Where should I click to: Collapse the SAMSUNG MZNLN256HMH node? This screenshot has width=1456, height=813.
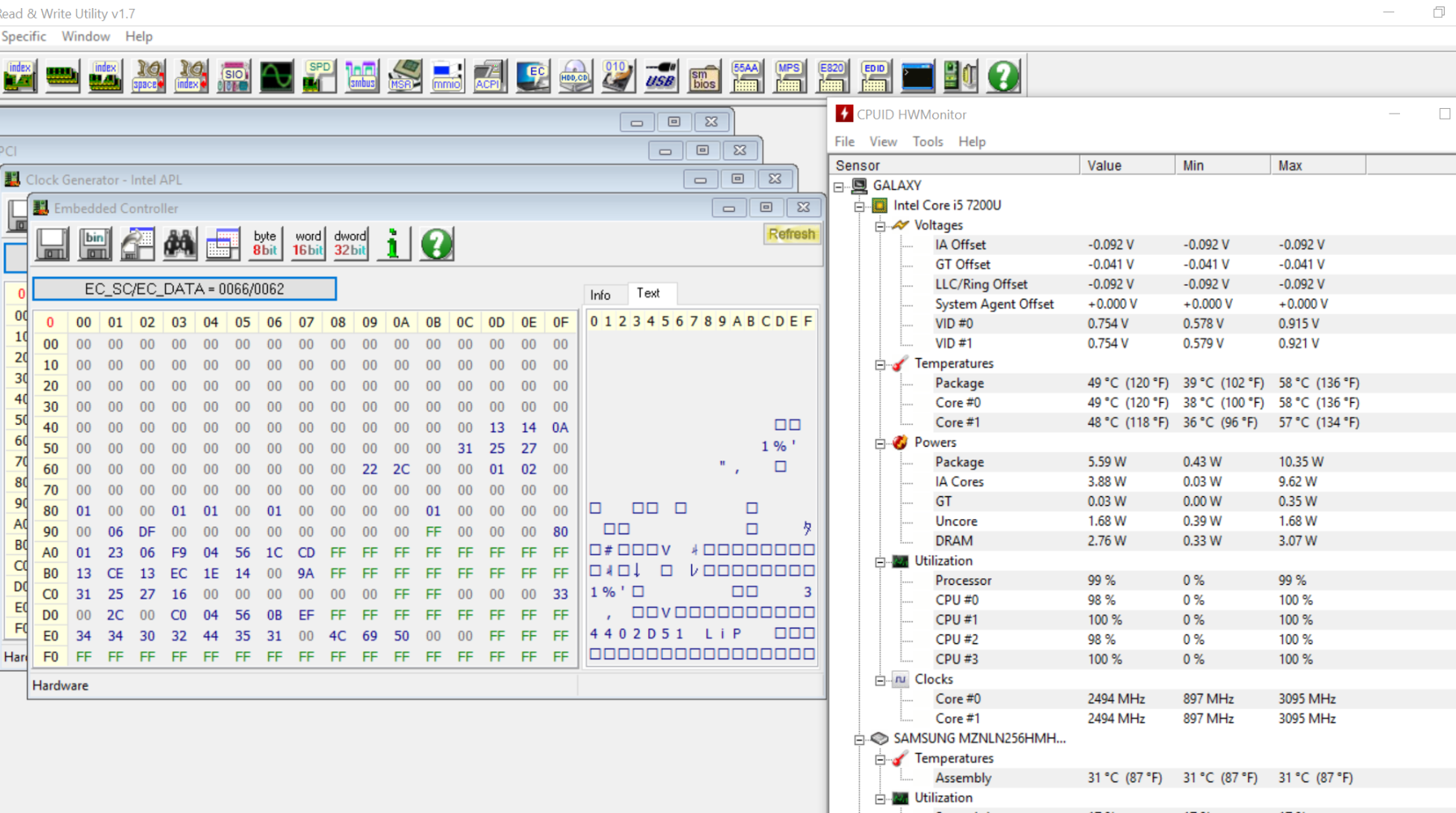tap(859, 739)
